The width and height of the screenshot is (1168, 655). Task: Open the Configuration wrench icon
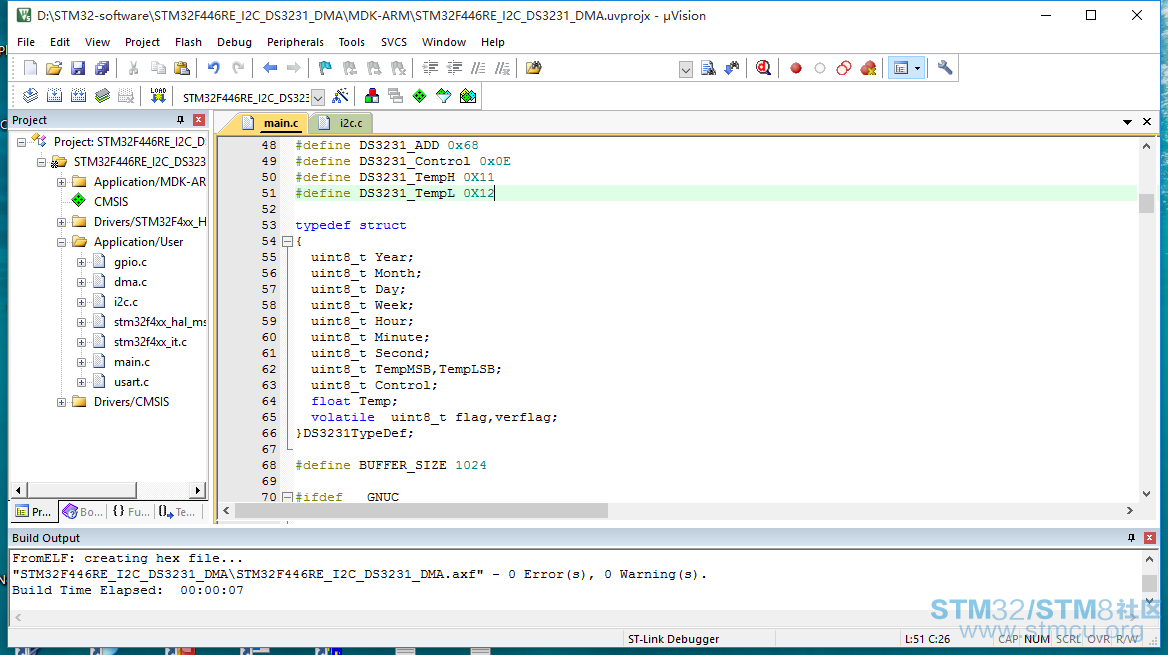(945, 69)
